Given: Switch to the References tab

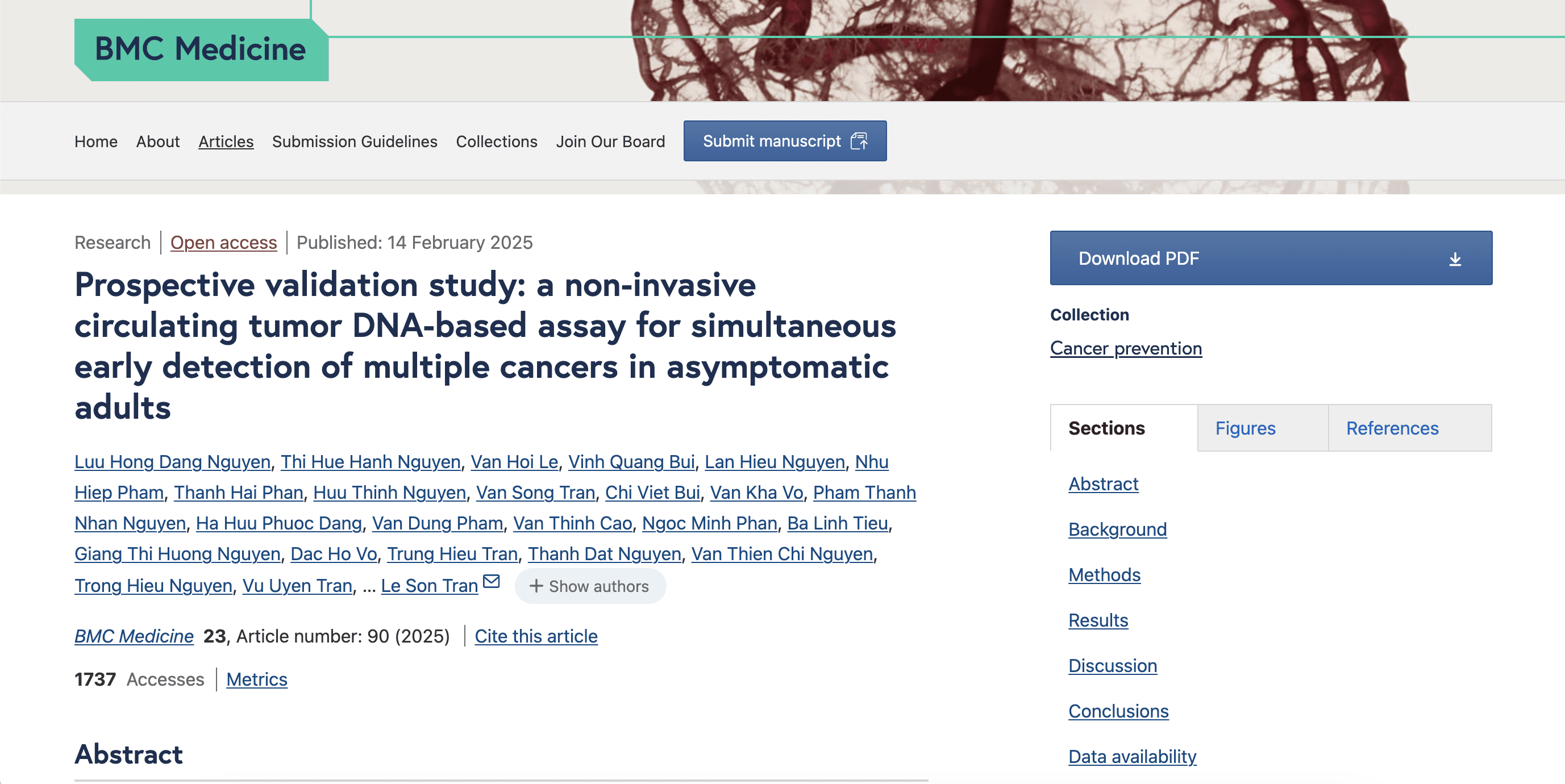Looking at the screenshot, I should coord(1391,428).
